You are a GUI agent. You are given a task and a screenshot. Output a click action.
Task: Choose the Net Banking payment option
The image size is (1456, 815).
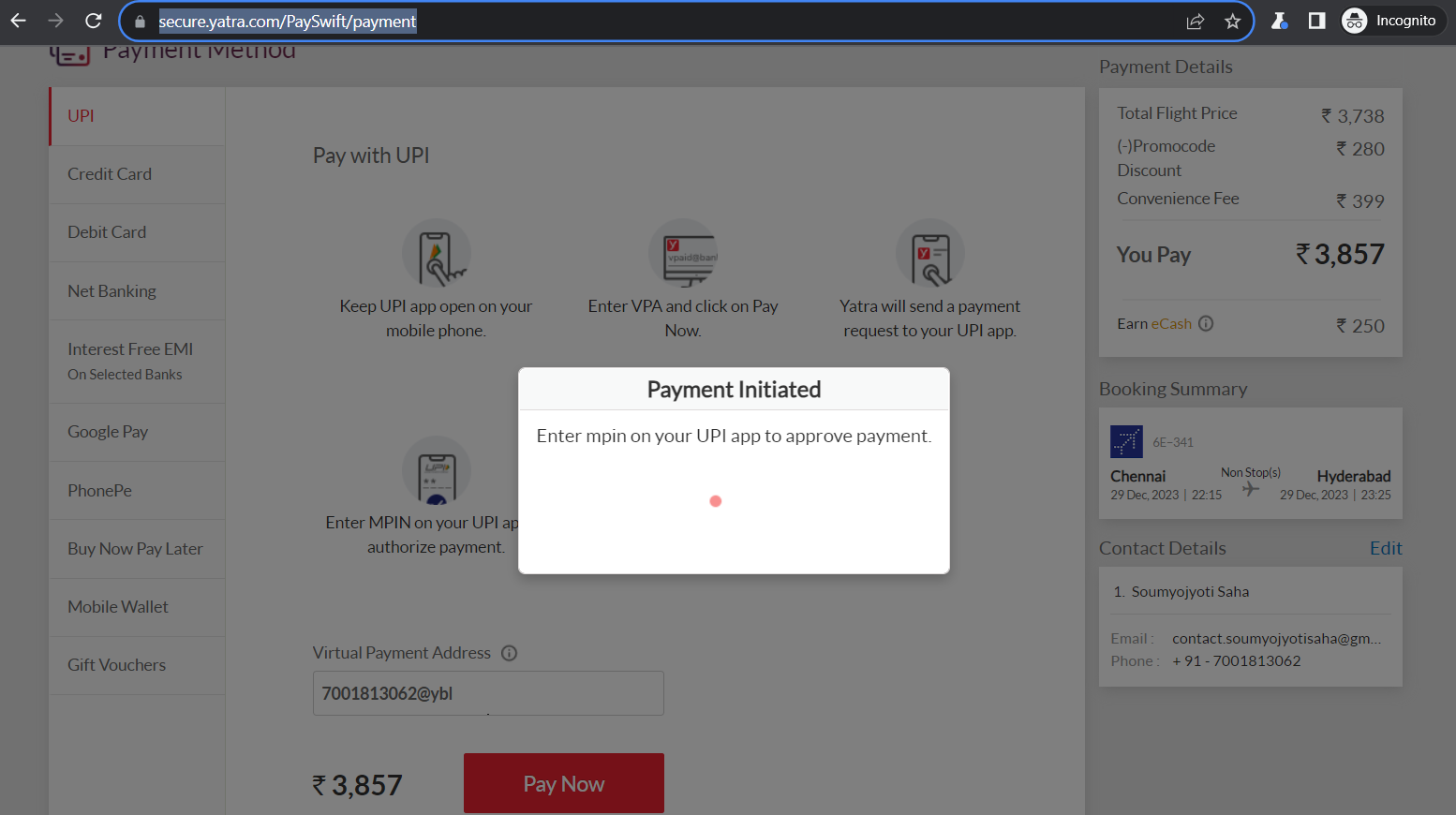point(137,291)
